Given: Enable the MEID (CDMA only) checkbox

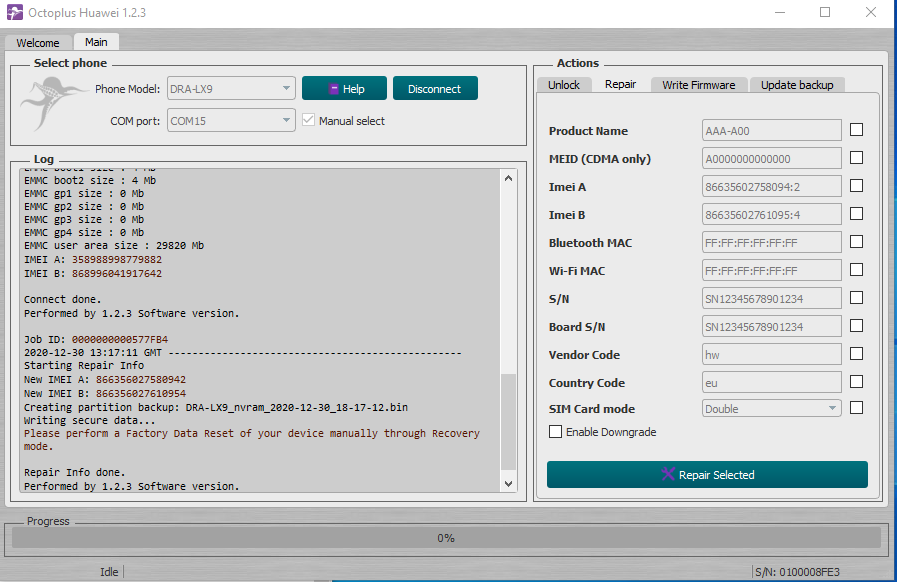Looking at the screenshot, I should 856,157.
